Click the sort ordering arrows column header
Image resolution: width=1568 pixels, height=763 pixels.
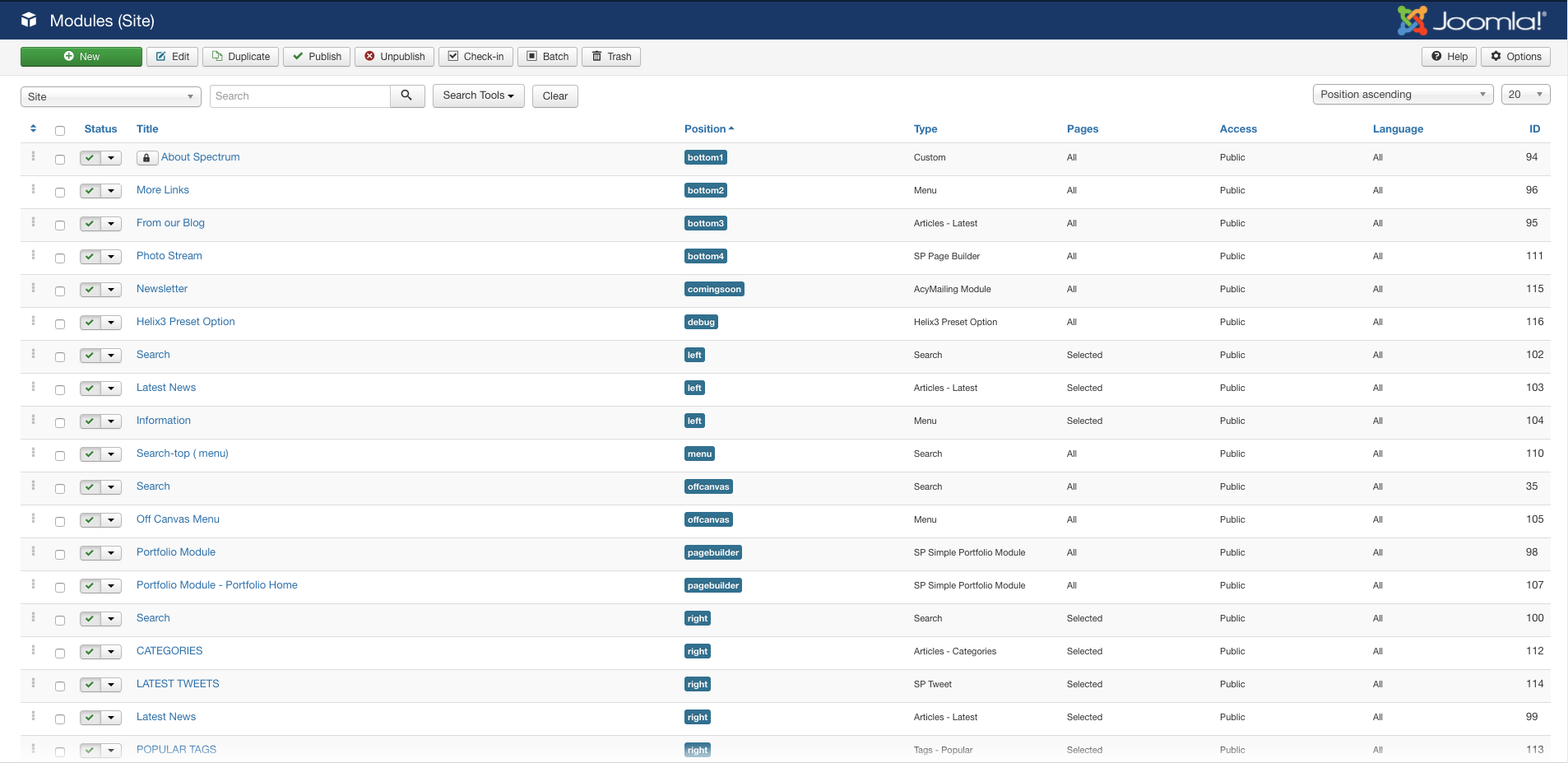pyautogui.click(x=33, y=128)
